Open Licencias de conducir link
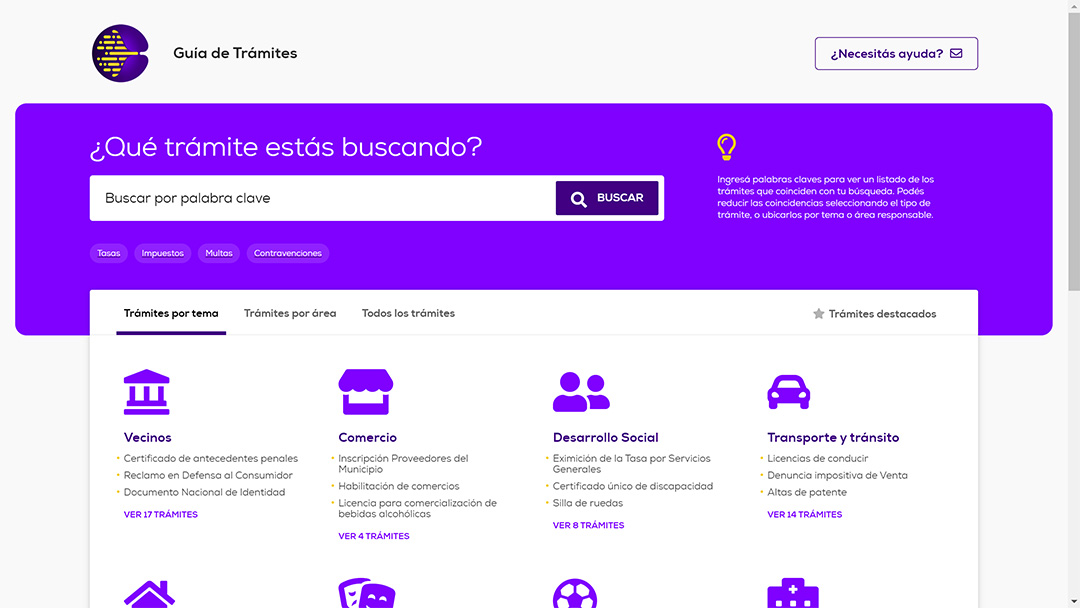This screenshot has width=1080, height=608. click(x=817, y=459)
